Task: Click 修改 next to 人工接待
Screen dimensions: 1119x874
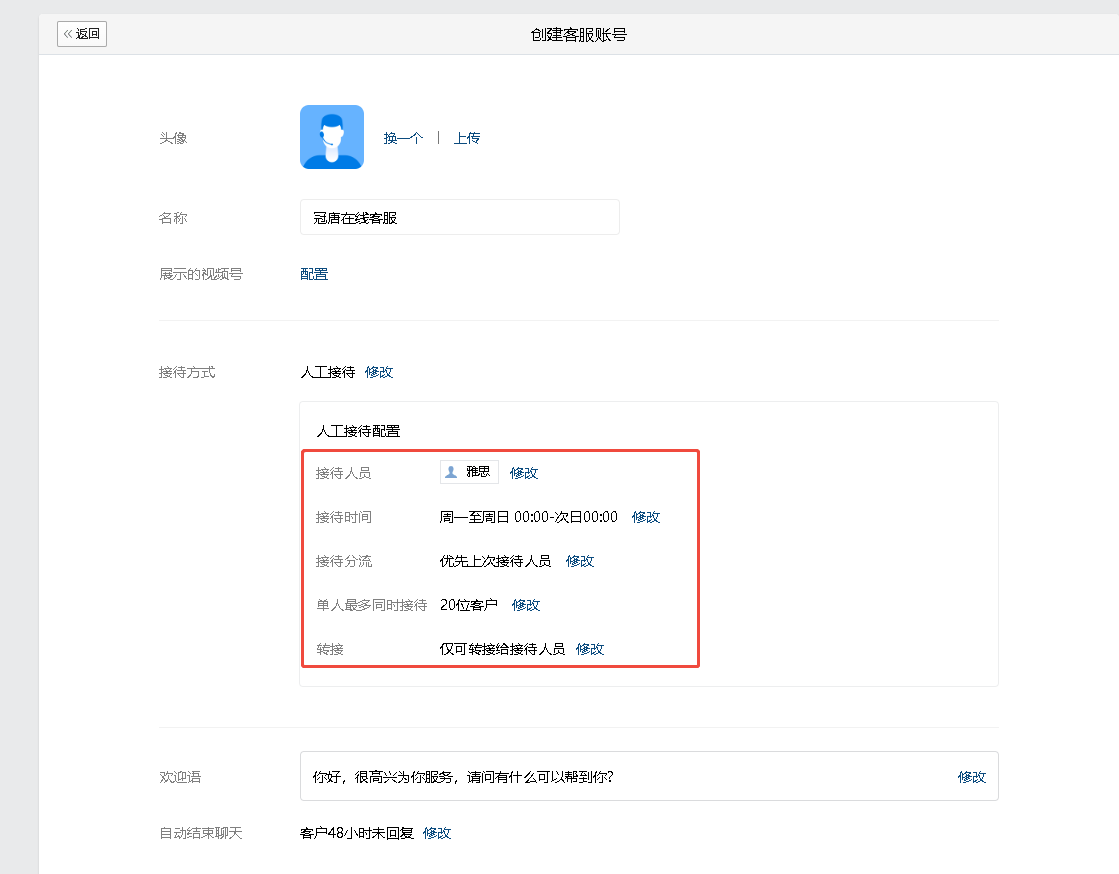Action: point(379,372)
